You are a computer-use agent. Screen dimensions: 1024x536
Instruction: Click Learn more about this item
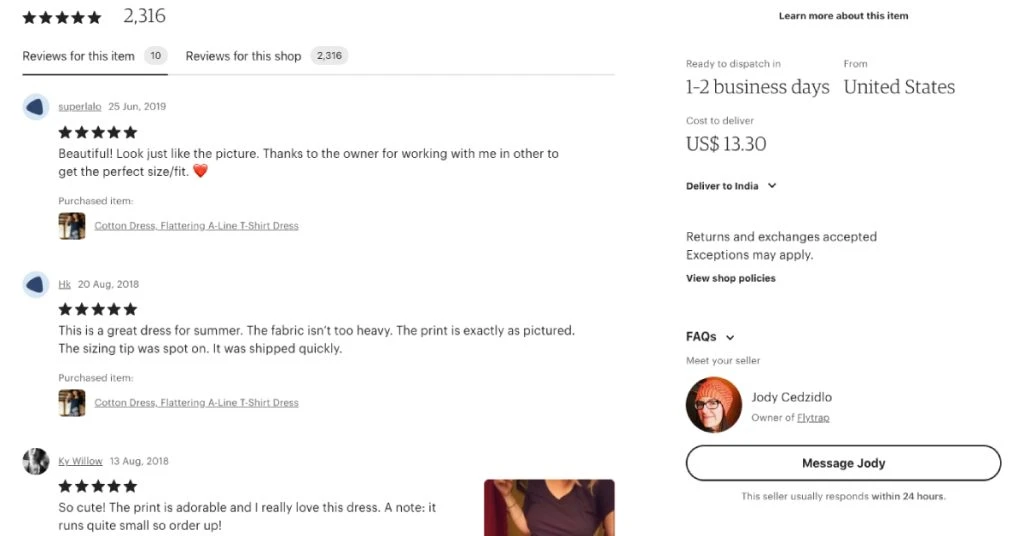coord(843,16)
